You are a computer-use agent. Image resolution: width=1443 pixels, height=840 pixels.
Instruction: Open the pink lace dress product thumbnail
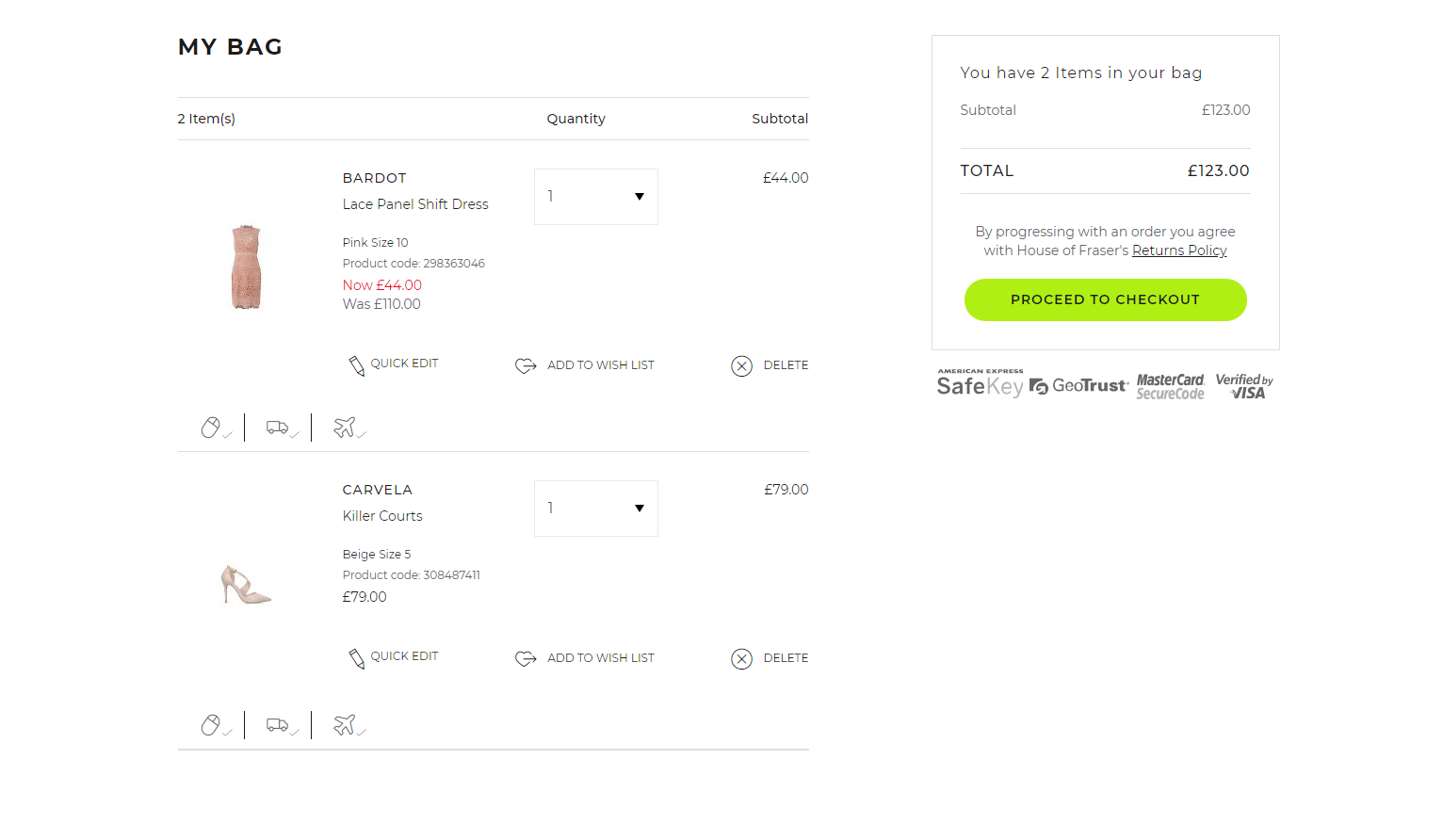[x=247, y=267]
